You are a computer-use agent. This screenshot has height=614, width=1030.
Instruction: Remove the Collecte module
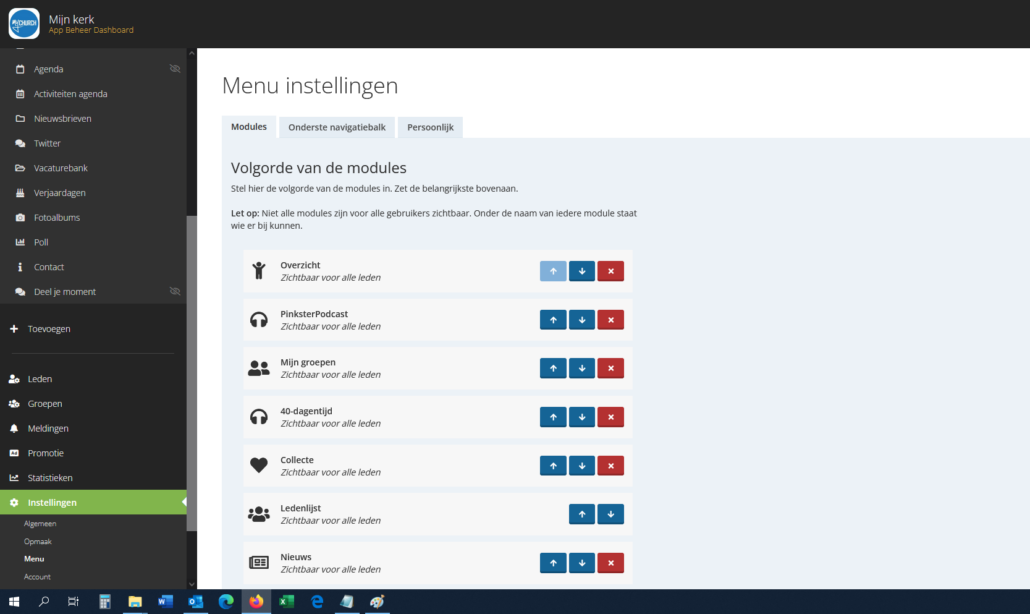610,466
